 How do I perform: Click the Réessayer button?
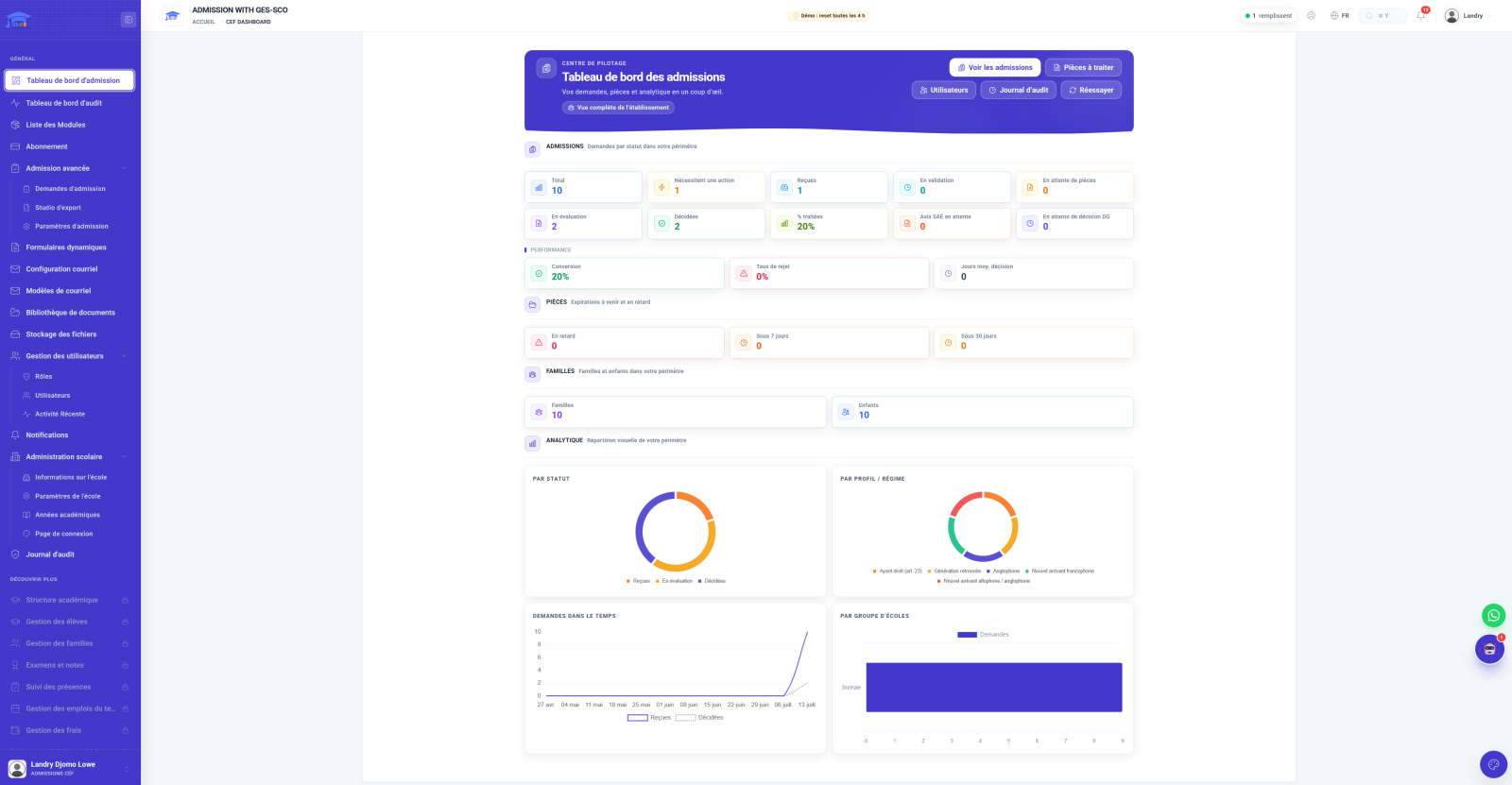point(1091,90)
